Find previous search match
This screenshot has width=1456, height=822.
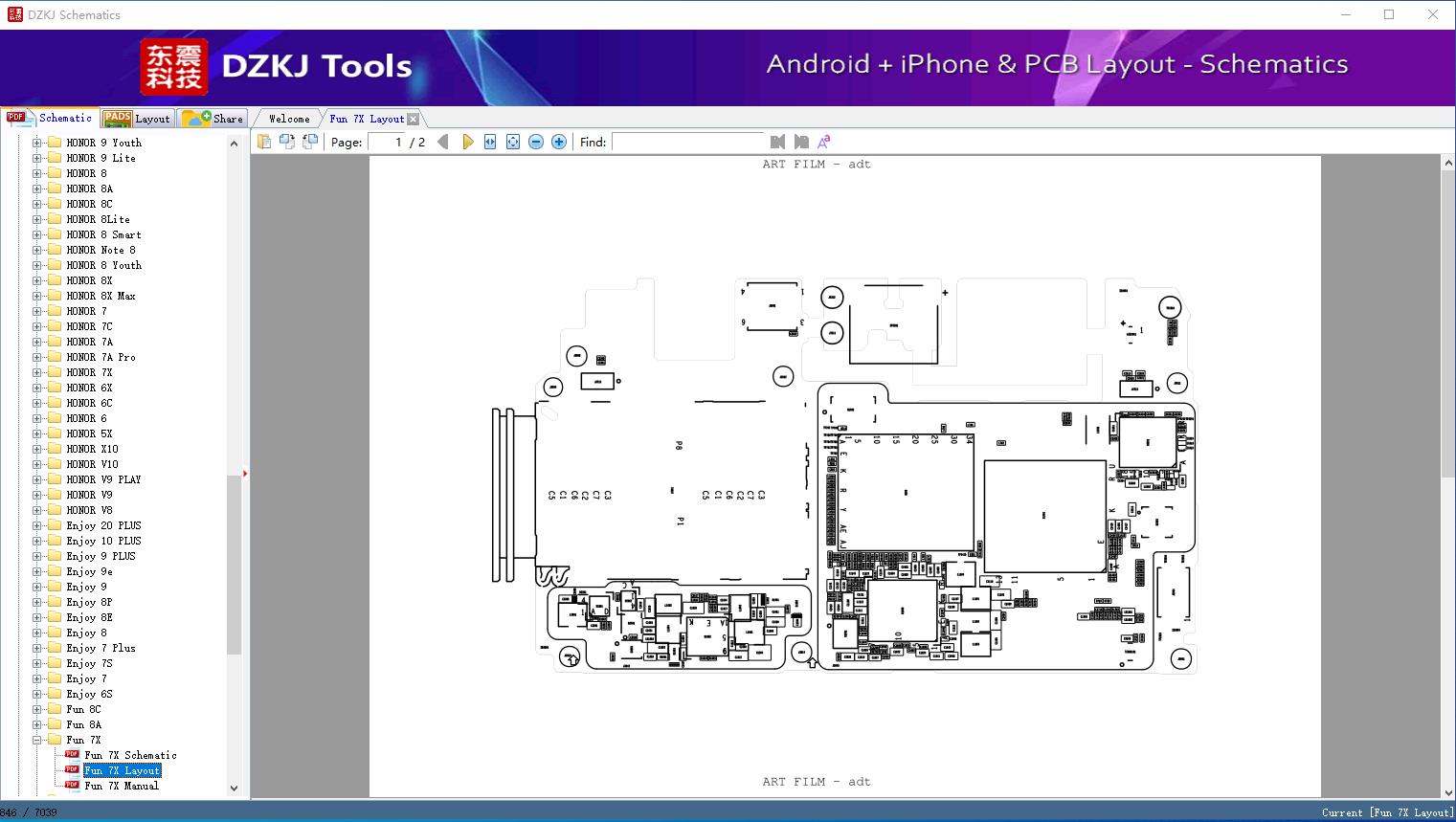tap(777, 142)
